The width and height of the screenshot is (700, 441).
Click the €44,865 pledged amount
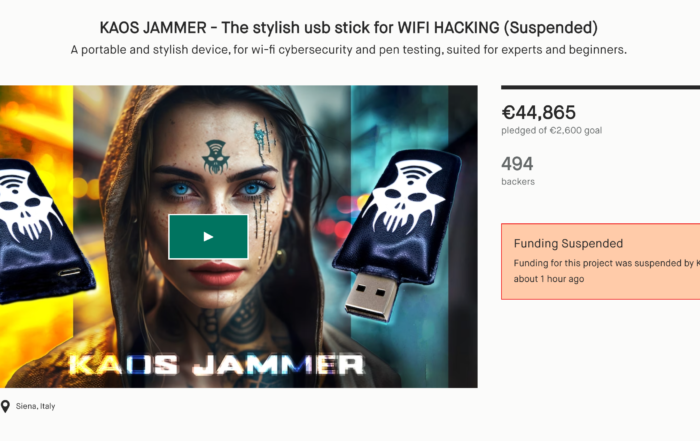(x=539, y=112)
